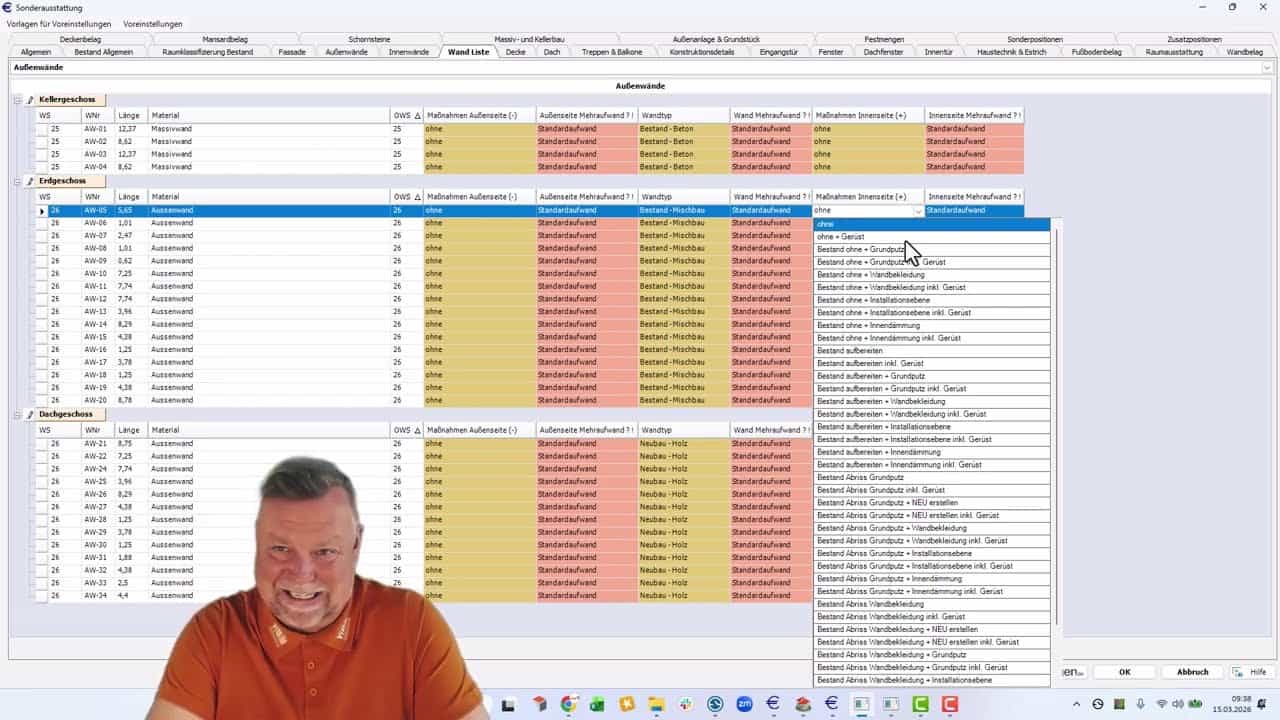Viewport: 1280px width, 720px height.
Task: Open Chrome from the taskbar
Action: coord(568,704)
